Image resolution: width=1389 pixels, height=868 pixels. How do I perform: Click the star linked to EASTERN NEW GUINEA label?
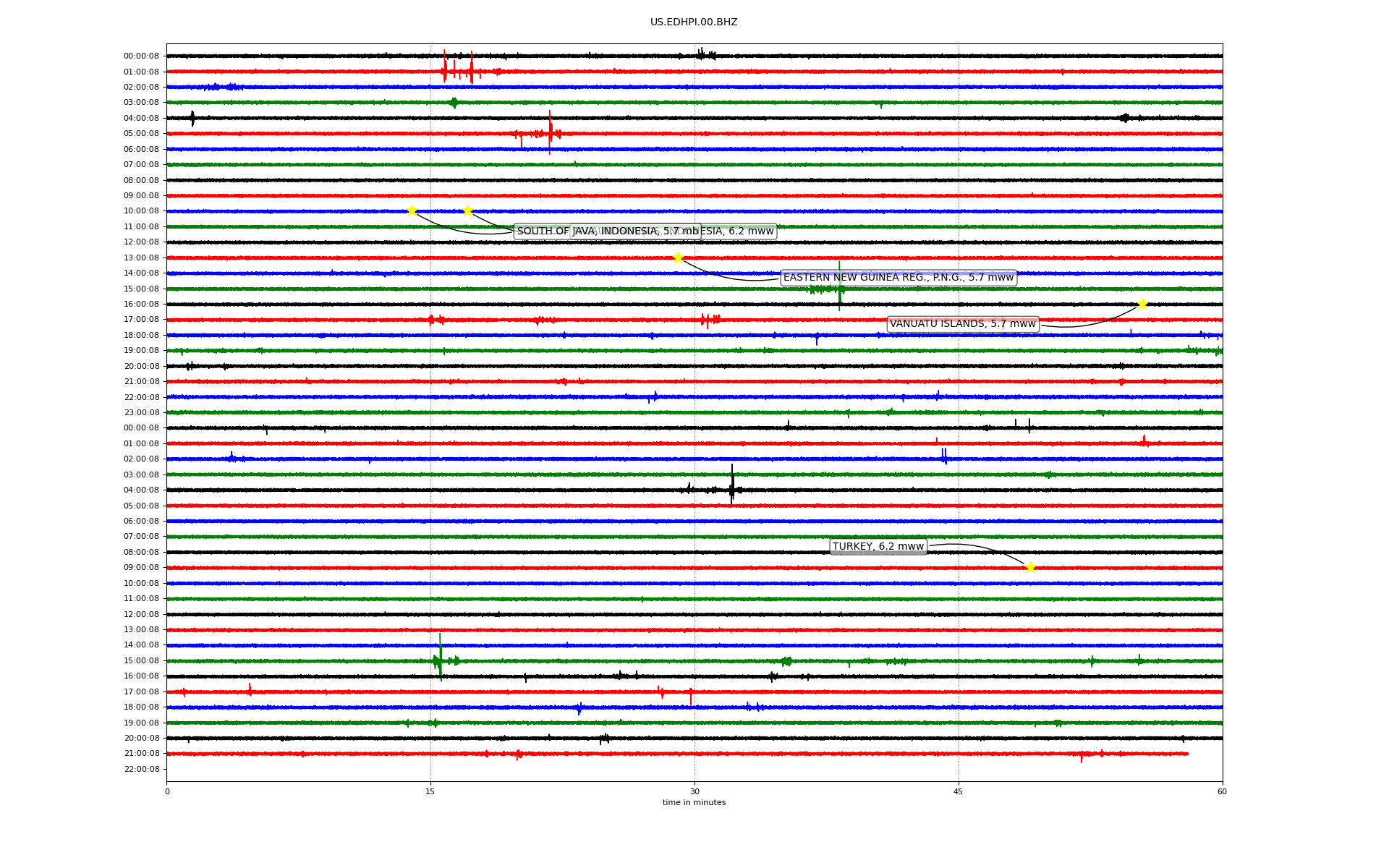pos(678,258)
